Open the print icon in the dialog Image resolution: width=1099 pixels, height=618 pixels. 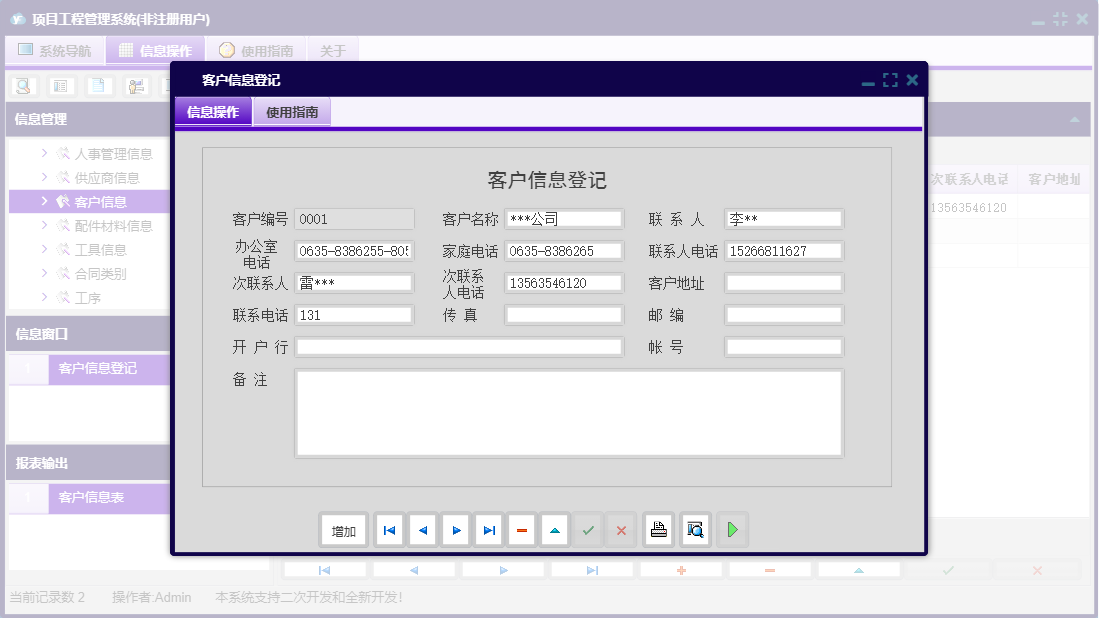(658, 529)
